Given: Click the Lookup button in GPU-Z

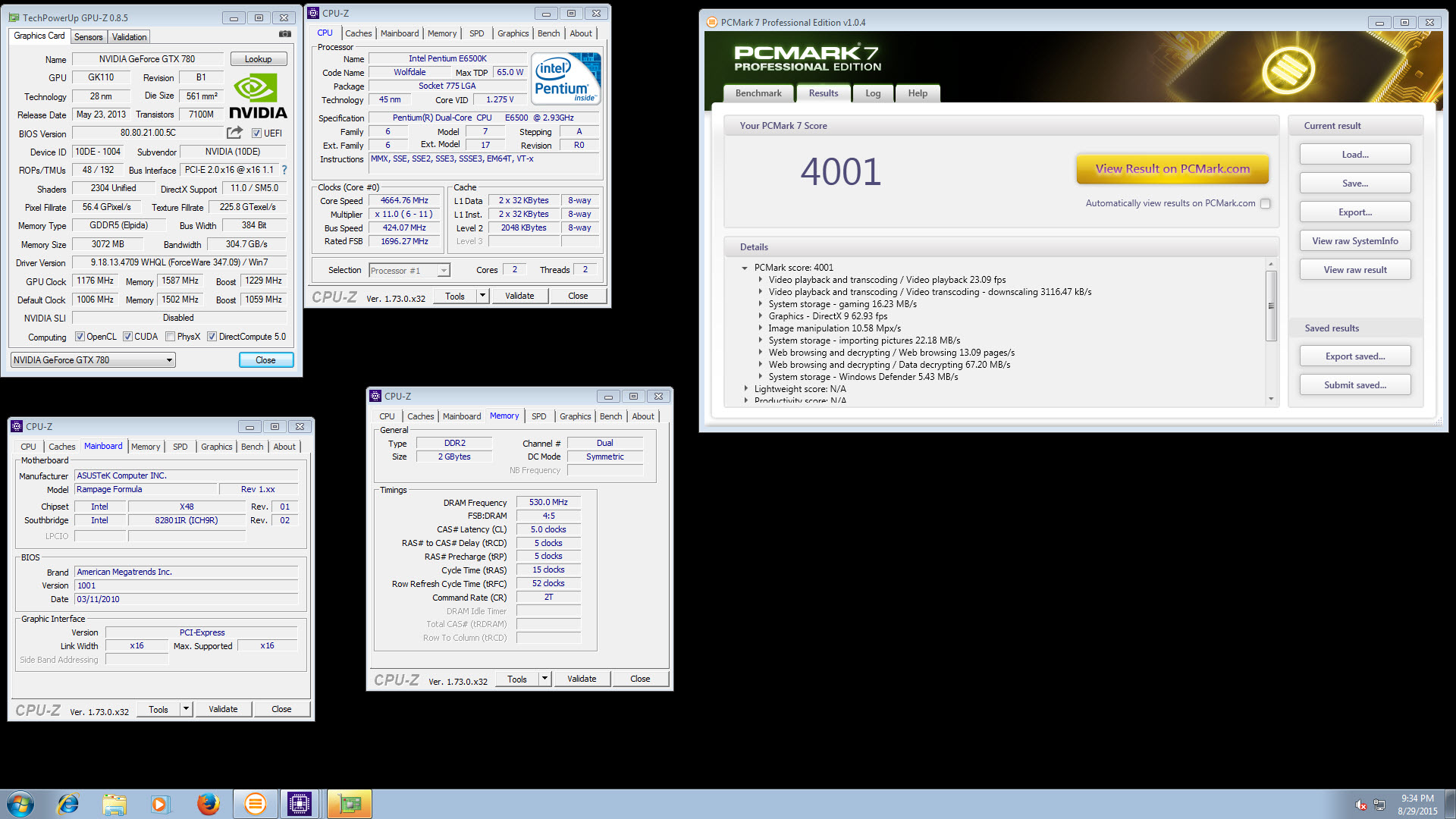Looking at the screenshot, I should 258,59.
